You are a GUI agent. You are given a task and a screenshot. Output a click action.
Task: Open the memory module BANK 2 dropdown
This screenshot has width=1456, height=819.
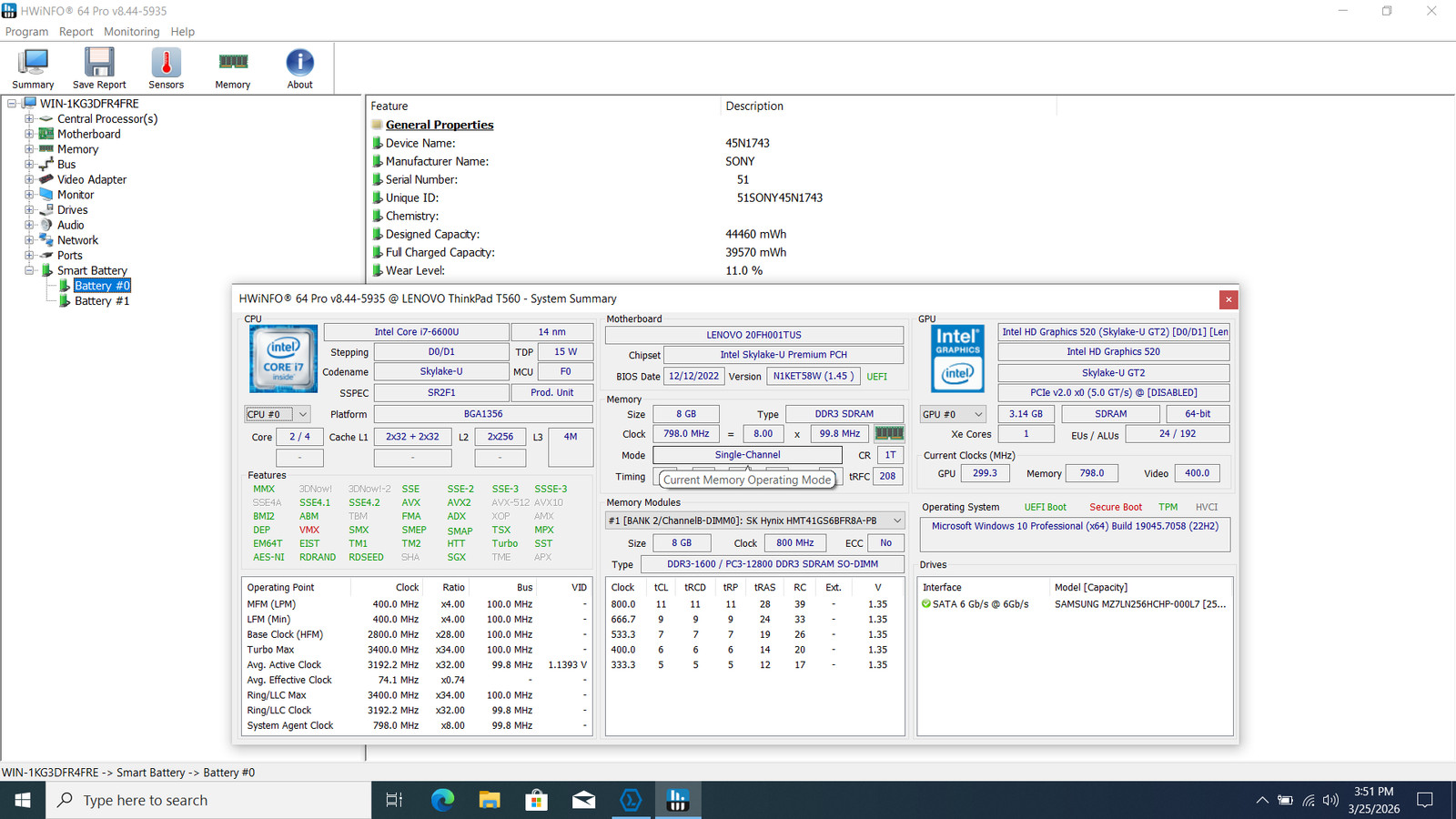(755, 521)
